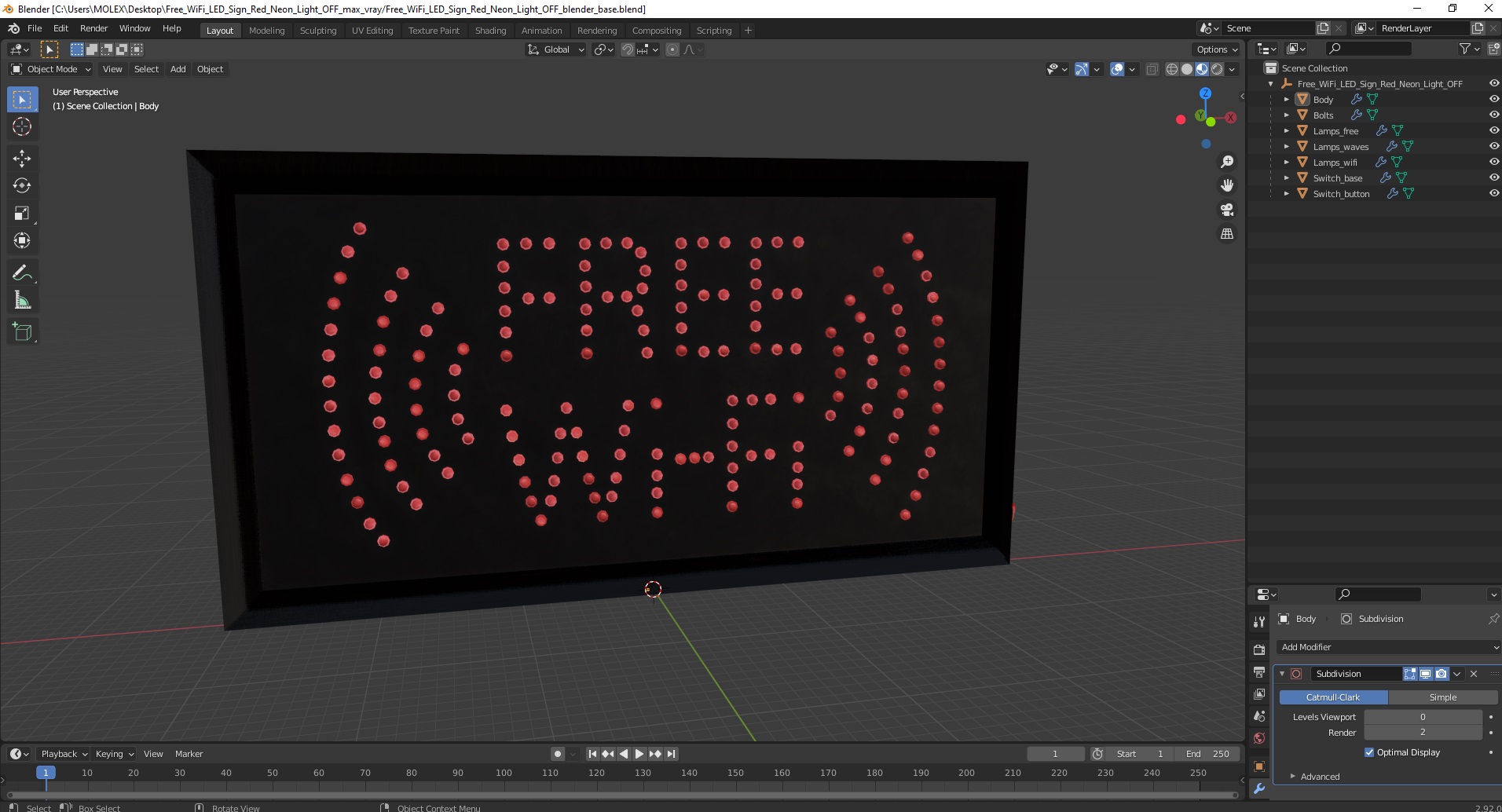Open the Playback dropdown
This screenshot has height=812, width=1502.
point(64,754)
